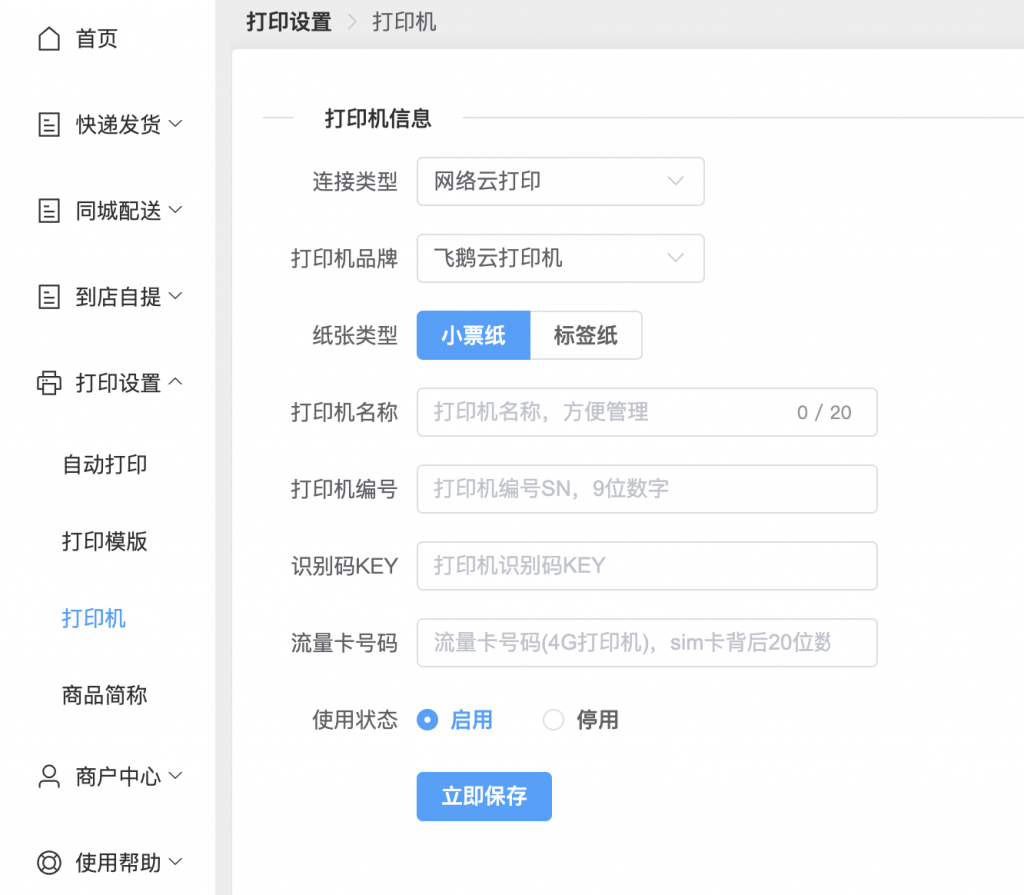The image size is (1024, 895).
Task: Click the 打印机名称 input field
Action: (610, 412)
